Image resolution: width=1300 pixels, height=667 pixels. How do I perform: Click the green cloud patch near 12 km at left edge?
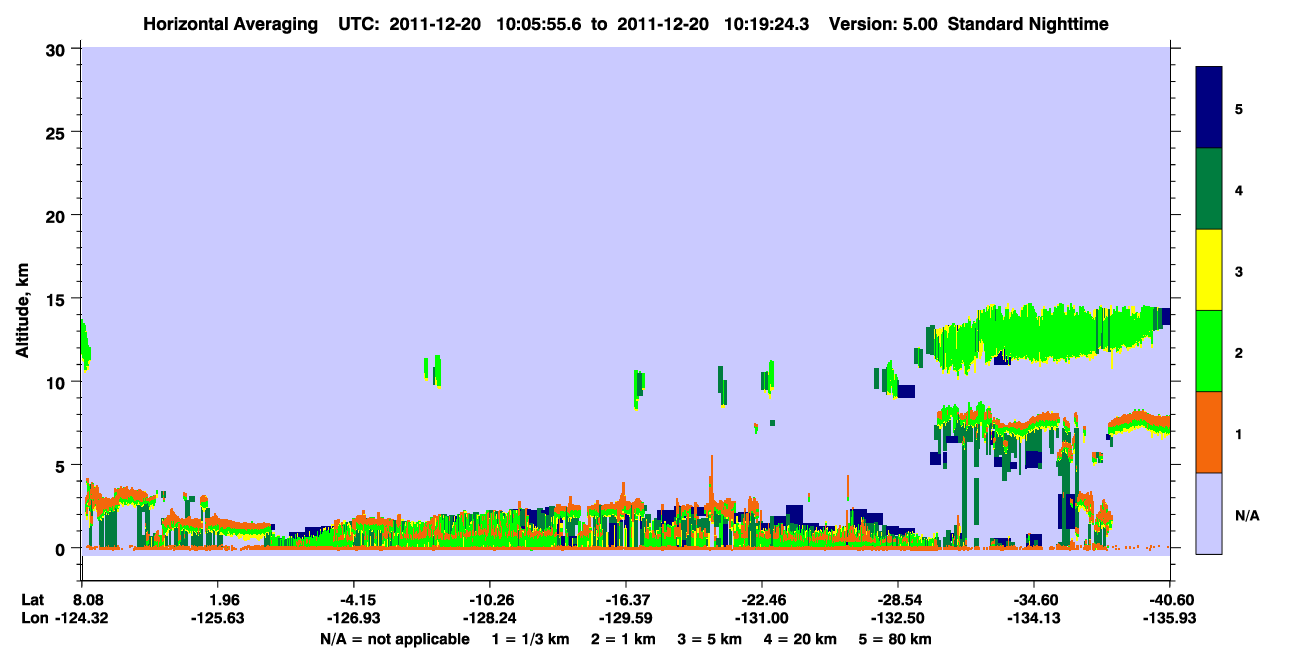[x=86, y=345]
